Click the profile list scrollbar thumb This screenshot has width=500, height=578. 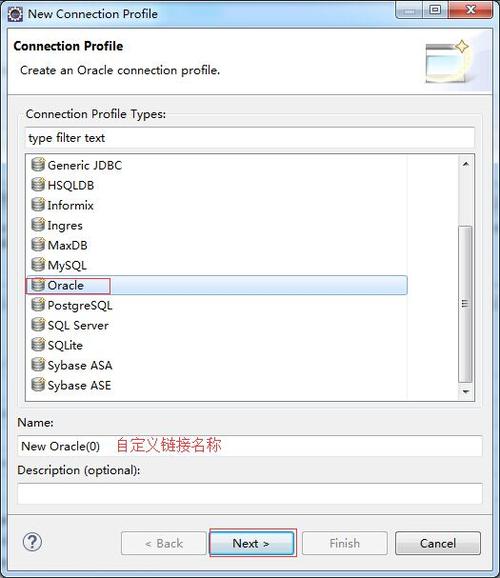[465, 304]
